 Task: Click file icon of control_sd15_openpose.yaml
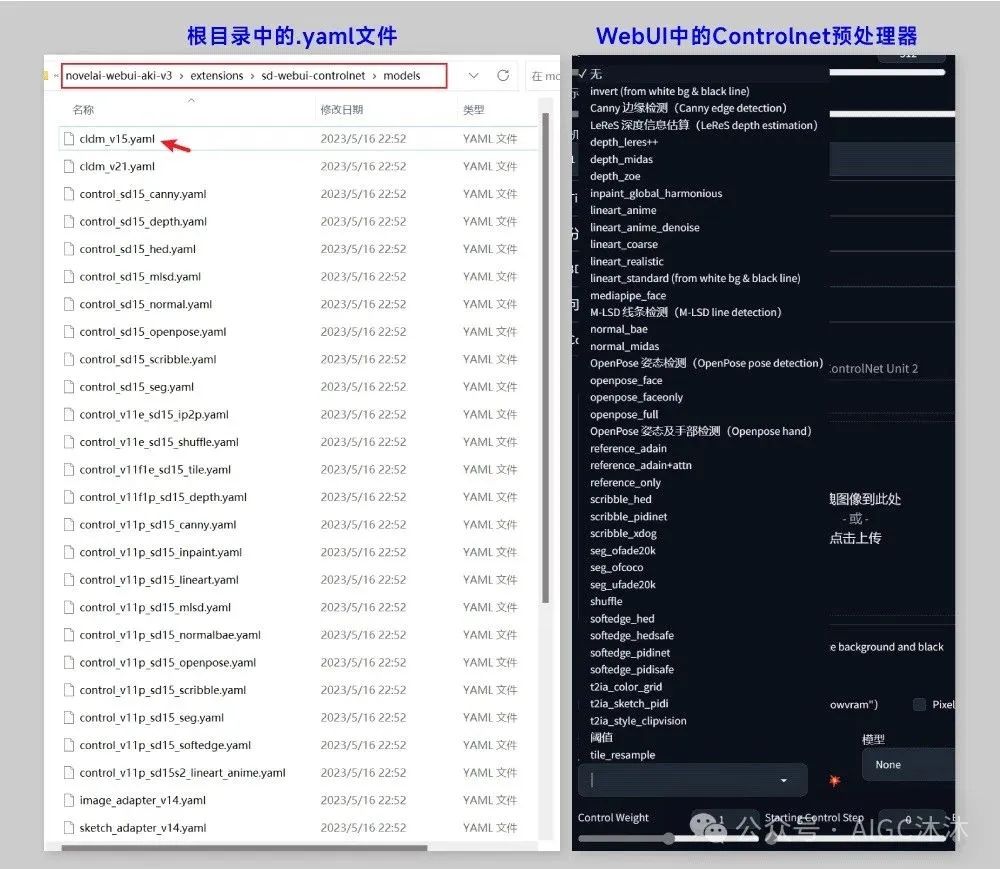(69, 332)
